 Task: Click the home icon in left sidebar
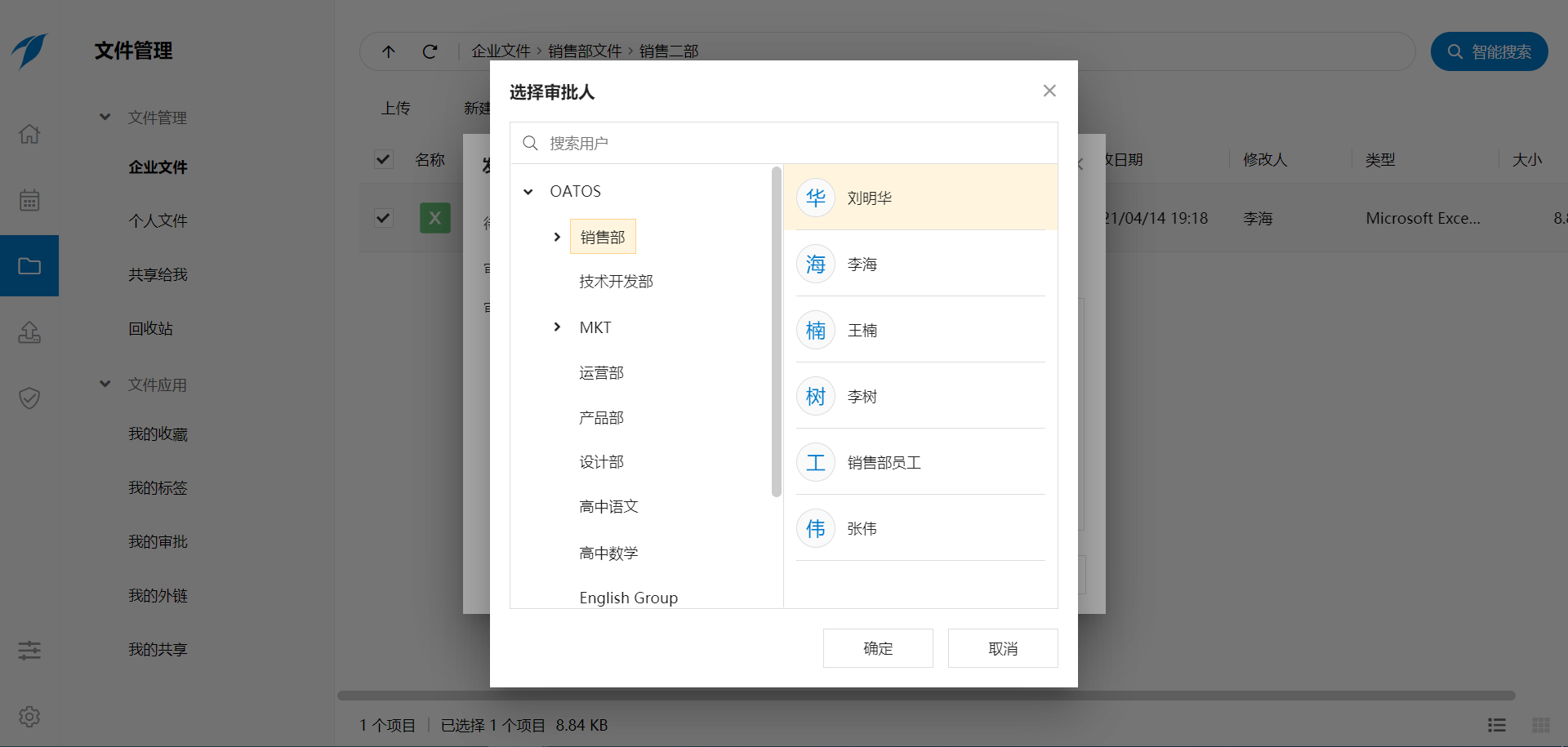29,134
